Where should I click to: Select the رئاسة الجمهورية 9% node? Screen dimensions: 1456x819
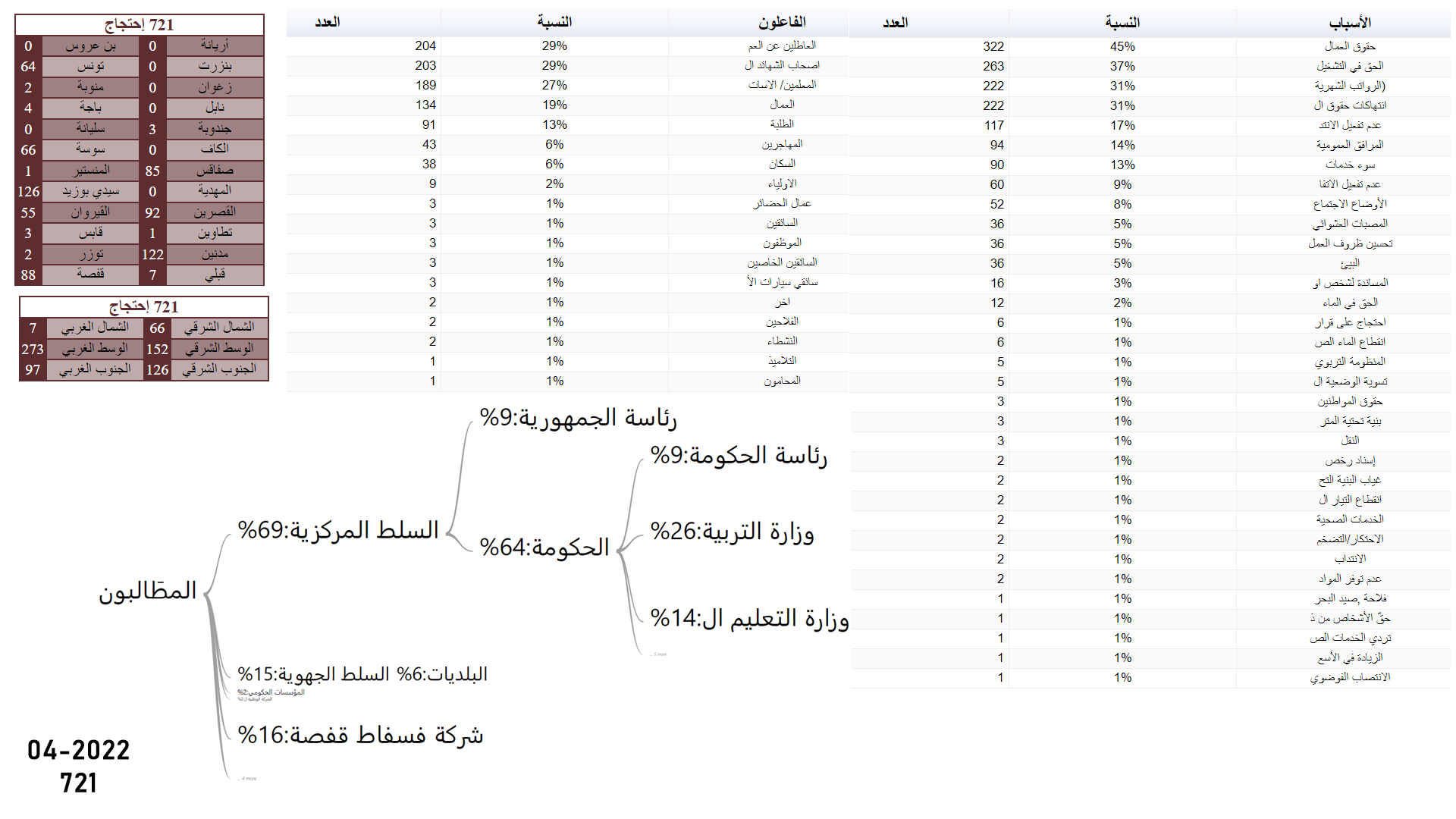tap(578, 418)
